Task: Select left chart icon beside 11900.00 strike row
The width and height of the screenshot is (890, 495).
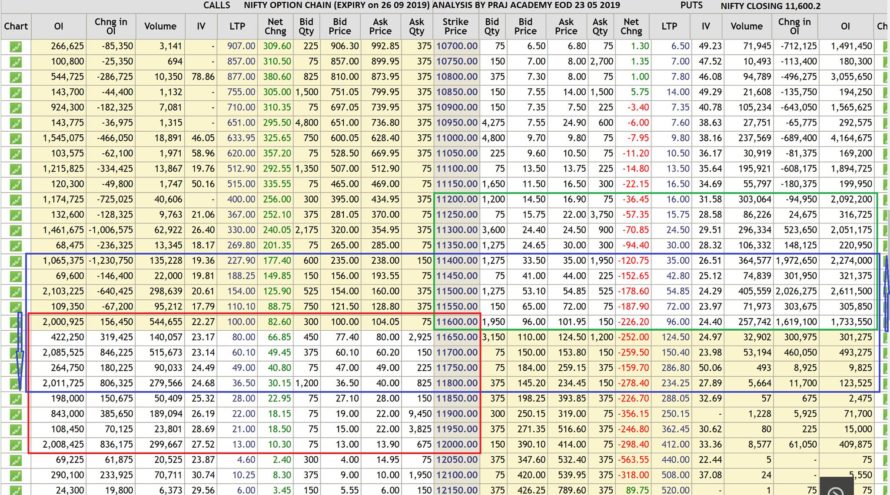Action: point(15,414)
